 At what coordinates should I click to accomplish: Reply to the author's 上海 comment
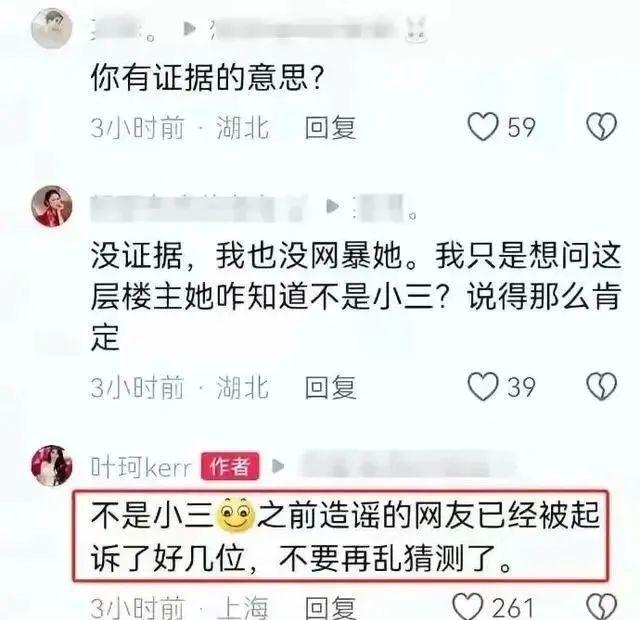tap(331, 608)
